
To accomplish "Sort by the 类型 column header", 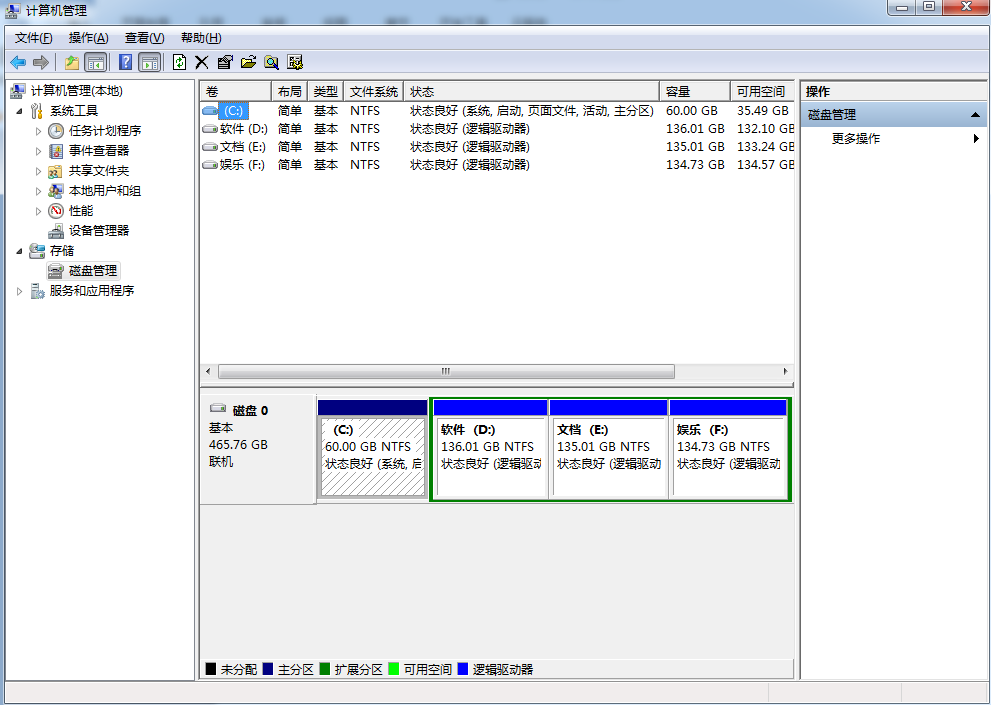I will coord(325,92).
